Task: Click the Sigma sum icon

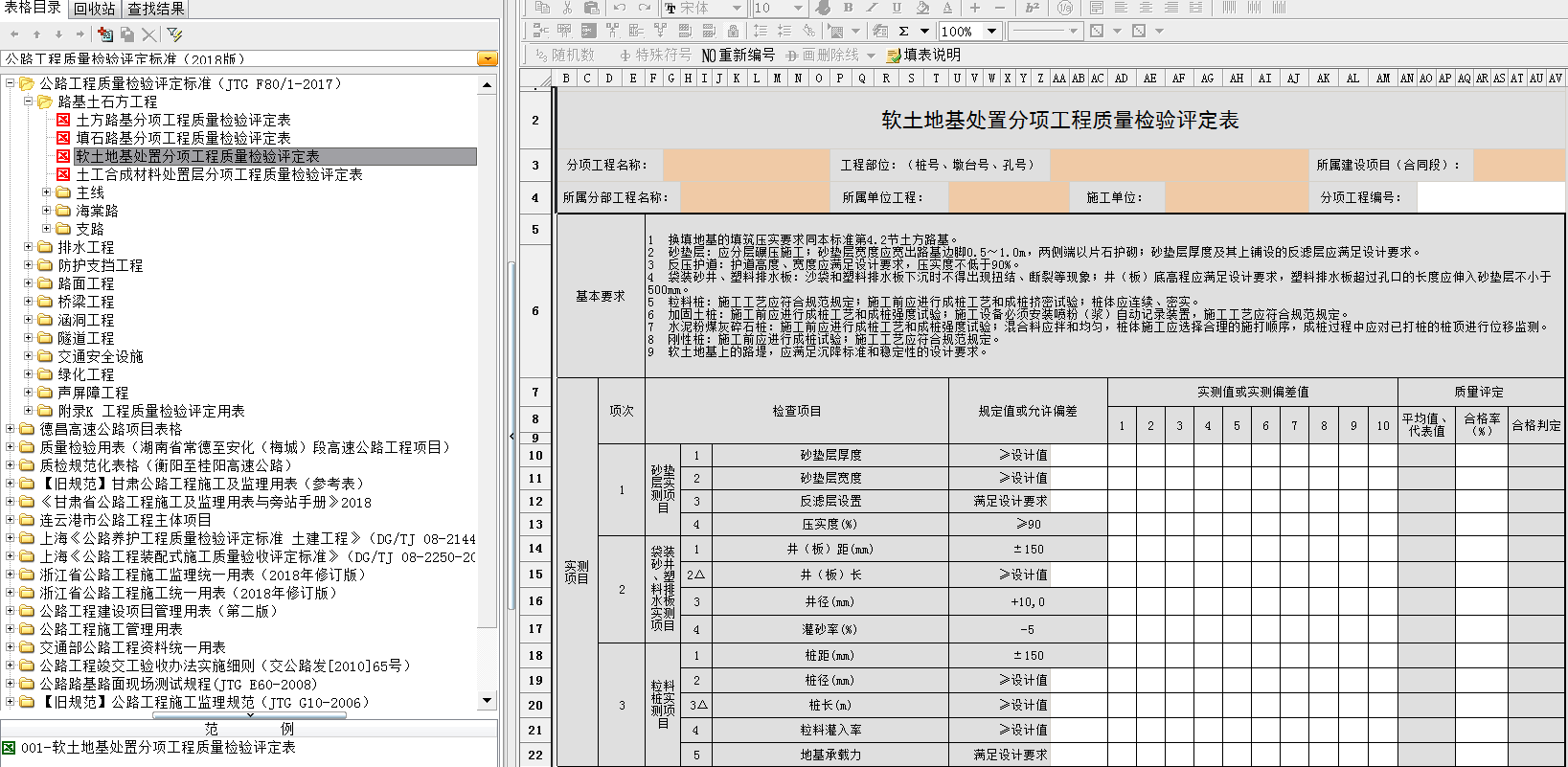Action: click(x=903, y=31)
